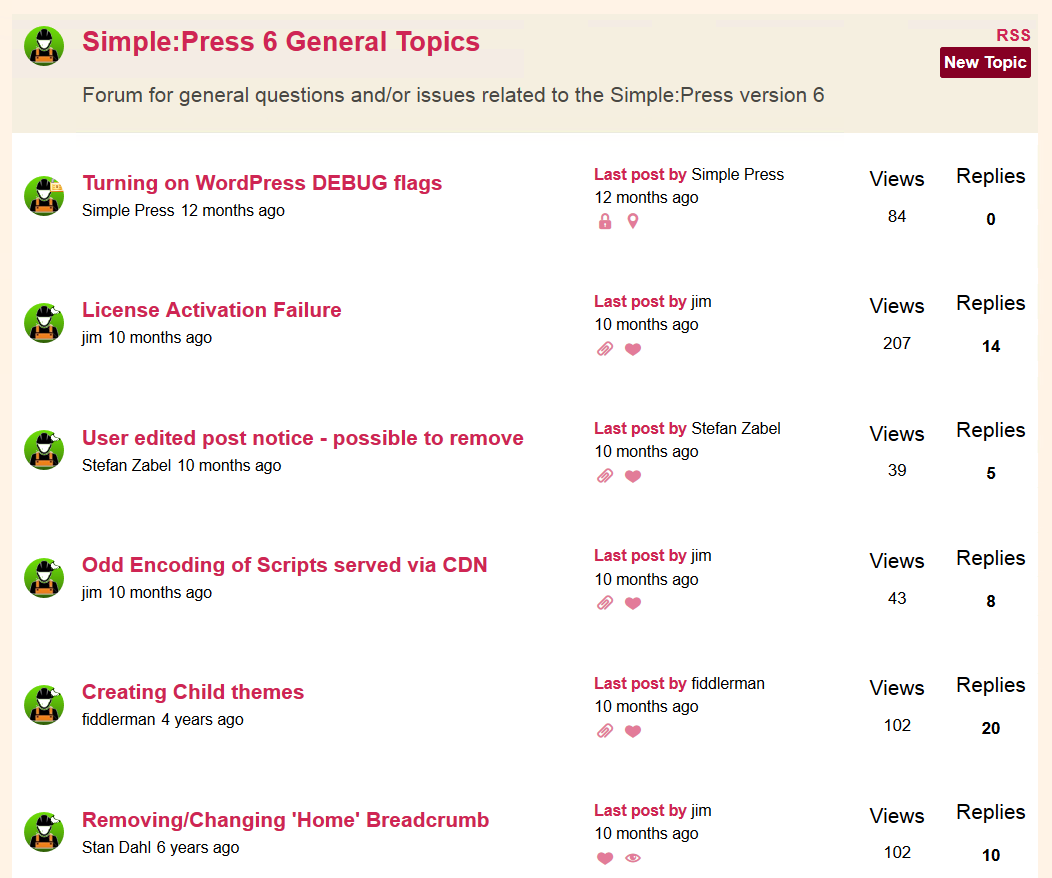Viewport: 1052px width, 878px height.
Task: Open topic Removing/Changing 'Home' Breadcrumb
Action: point(285,820)
